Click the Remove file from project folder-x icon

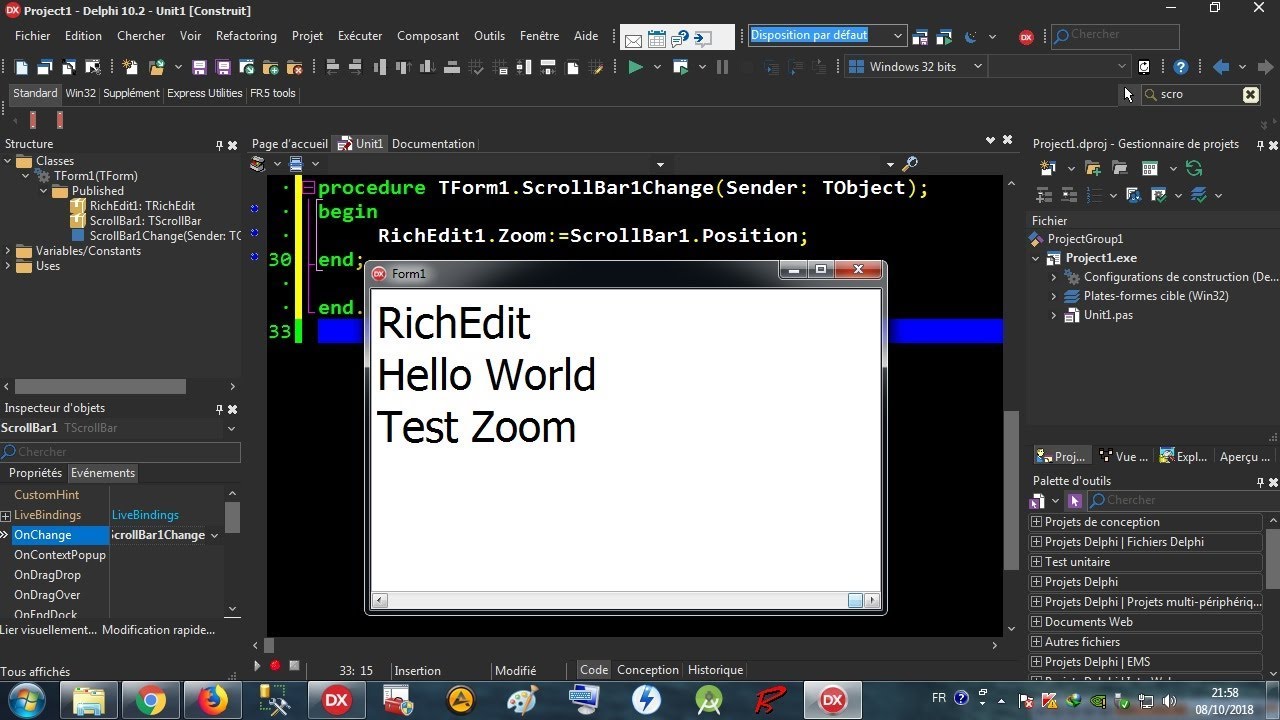[x=294, y=67]
